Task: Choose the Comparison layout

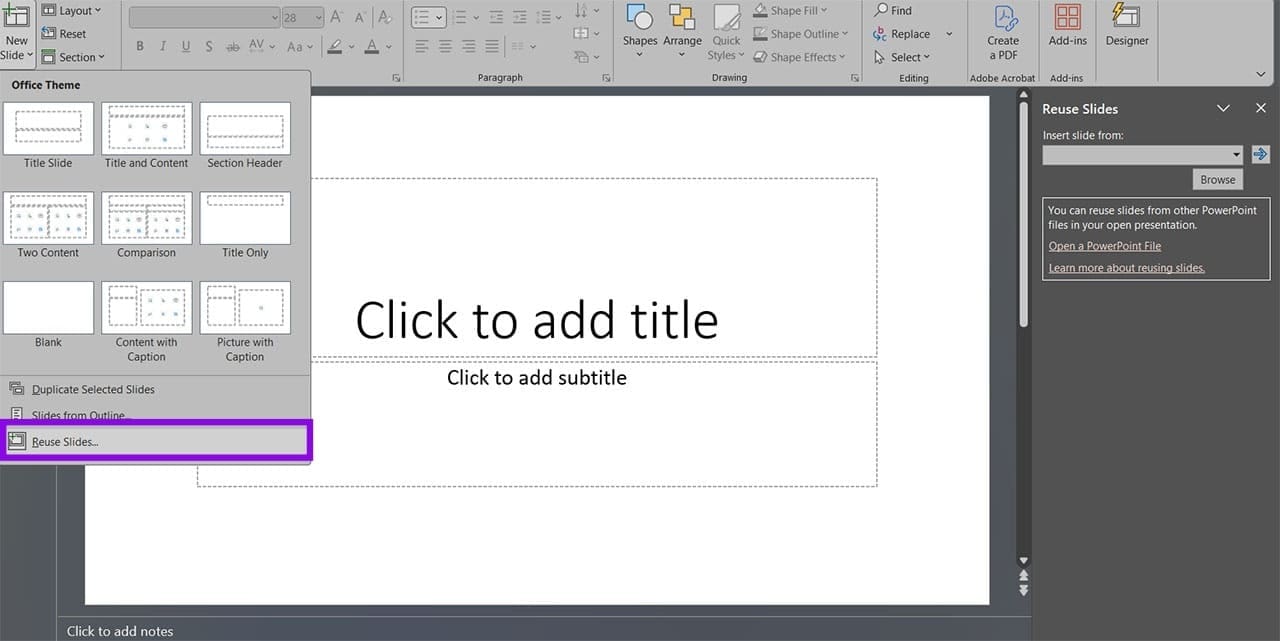Action: [x=146, y=225]
